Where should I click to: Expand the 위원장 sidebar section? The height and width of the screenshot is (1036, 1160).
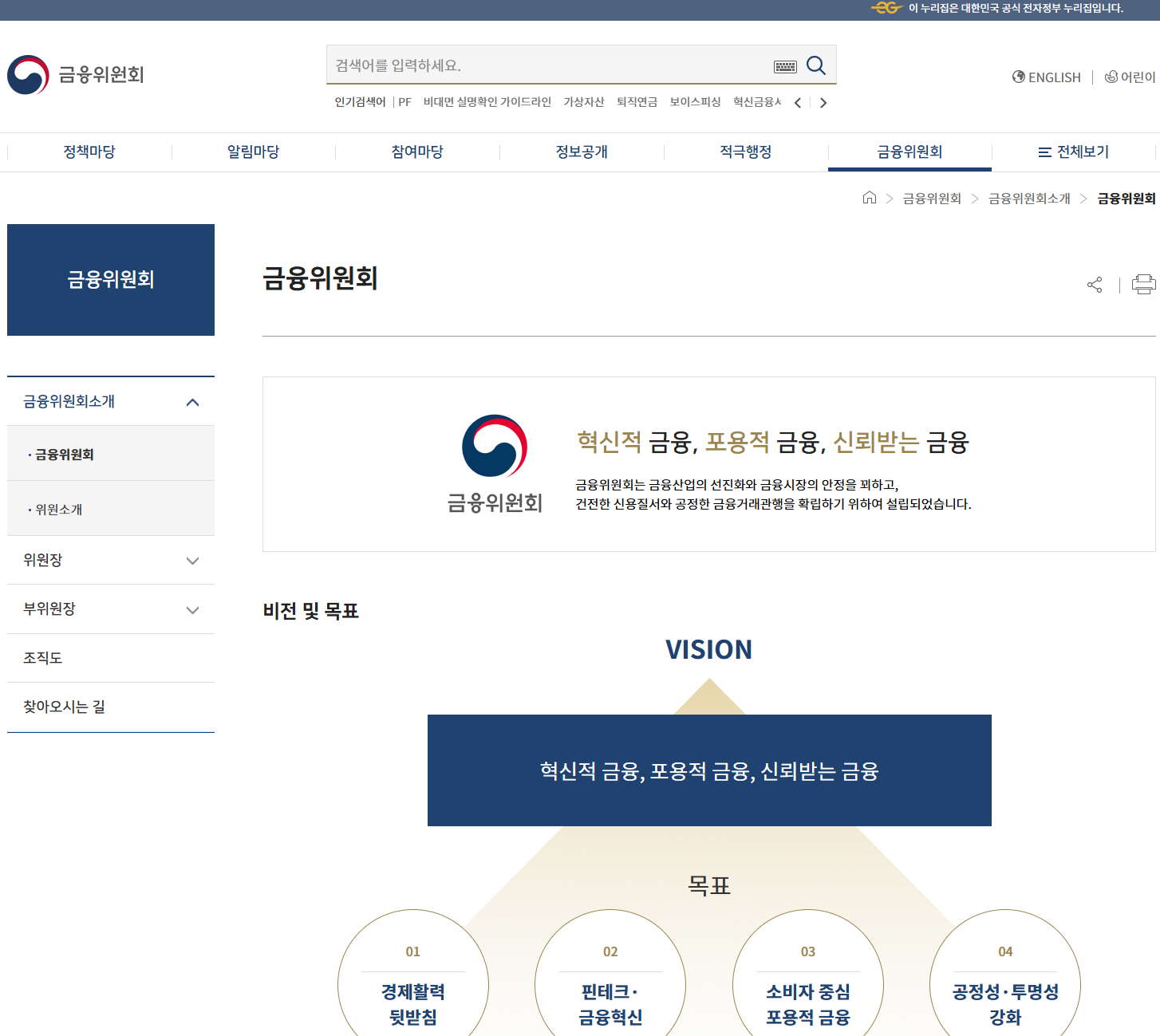click(x=192, y=561)
